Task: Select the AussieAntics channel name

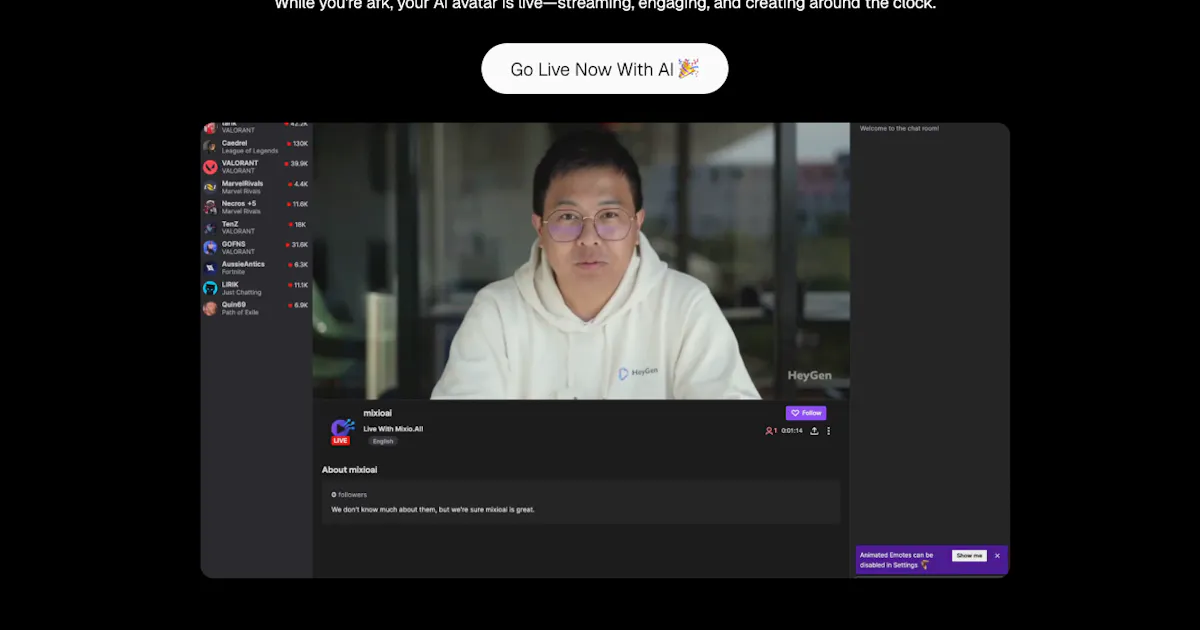Action: (243, 264)
